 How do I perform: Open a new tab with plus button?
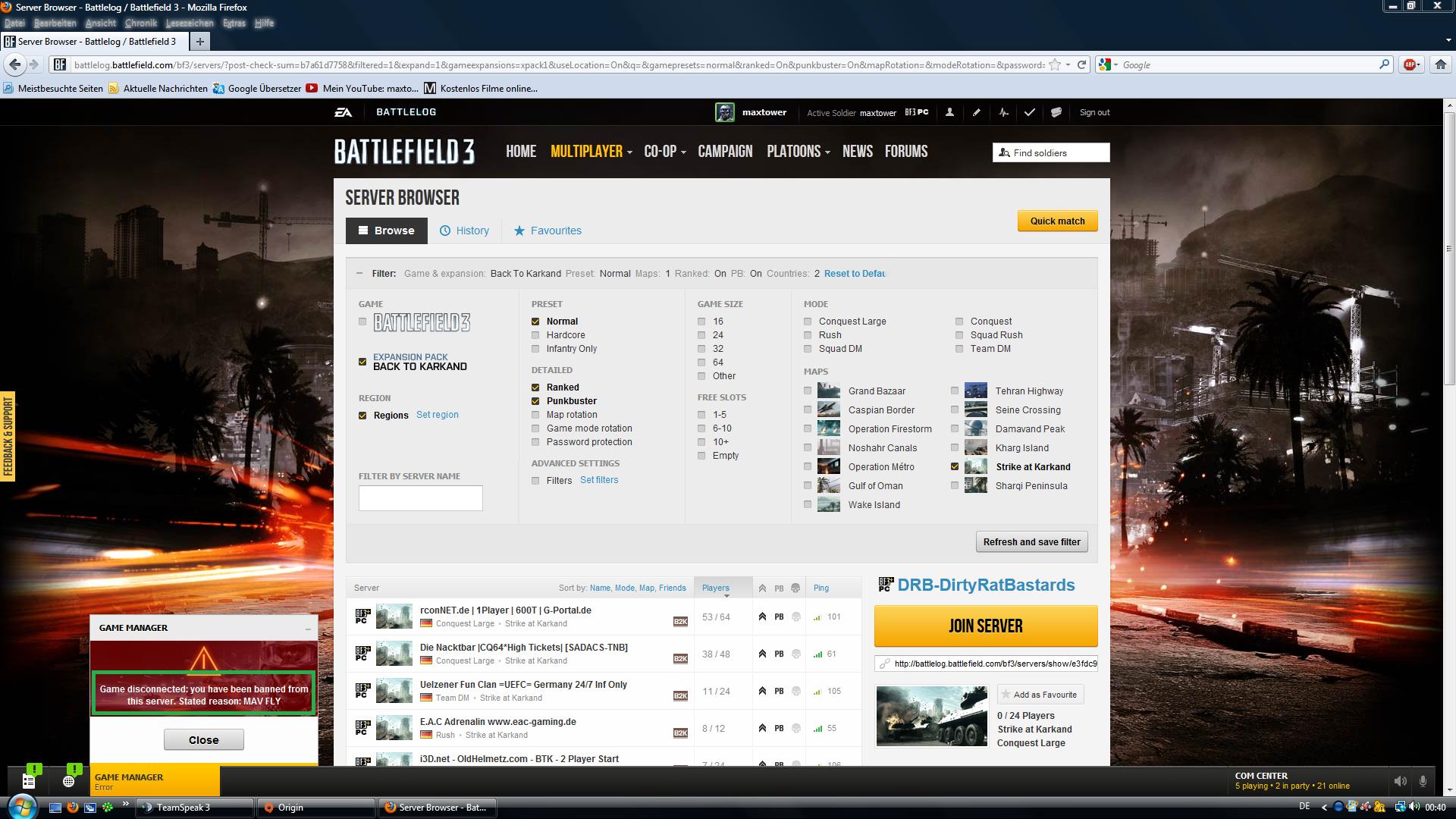click(x=199, y=42)
